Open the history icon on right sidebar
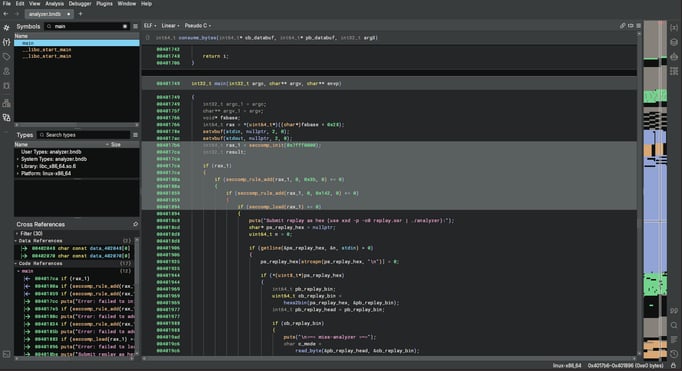The image size is (682, 371). pos(674,354)
